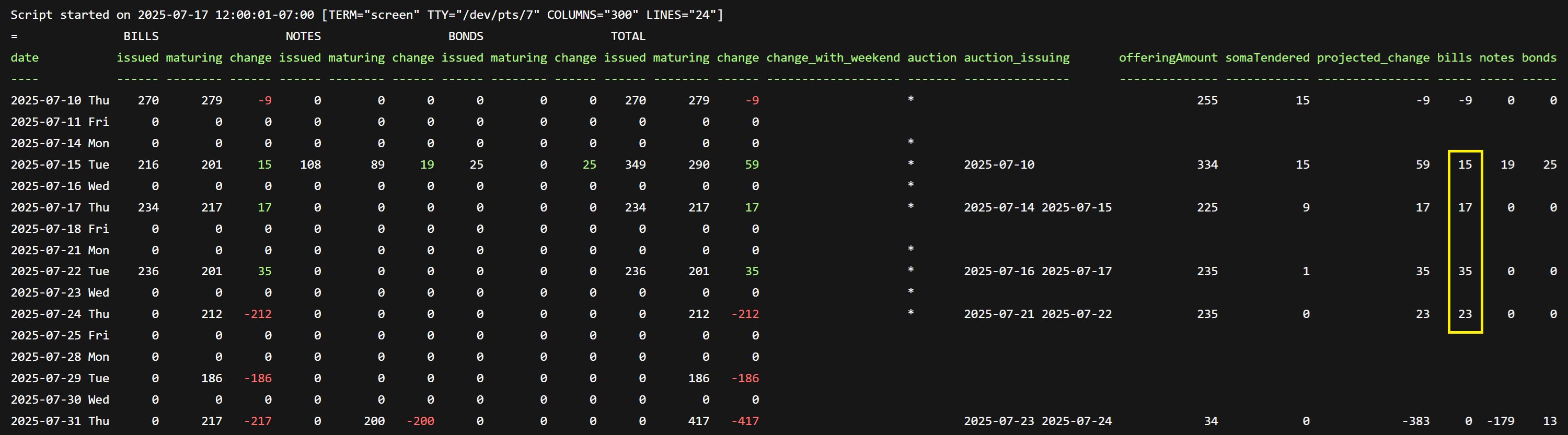
Task: Click auction asterisk in 2025-07-14 Mon row
Action: point(910,143)
